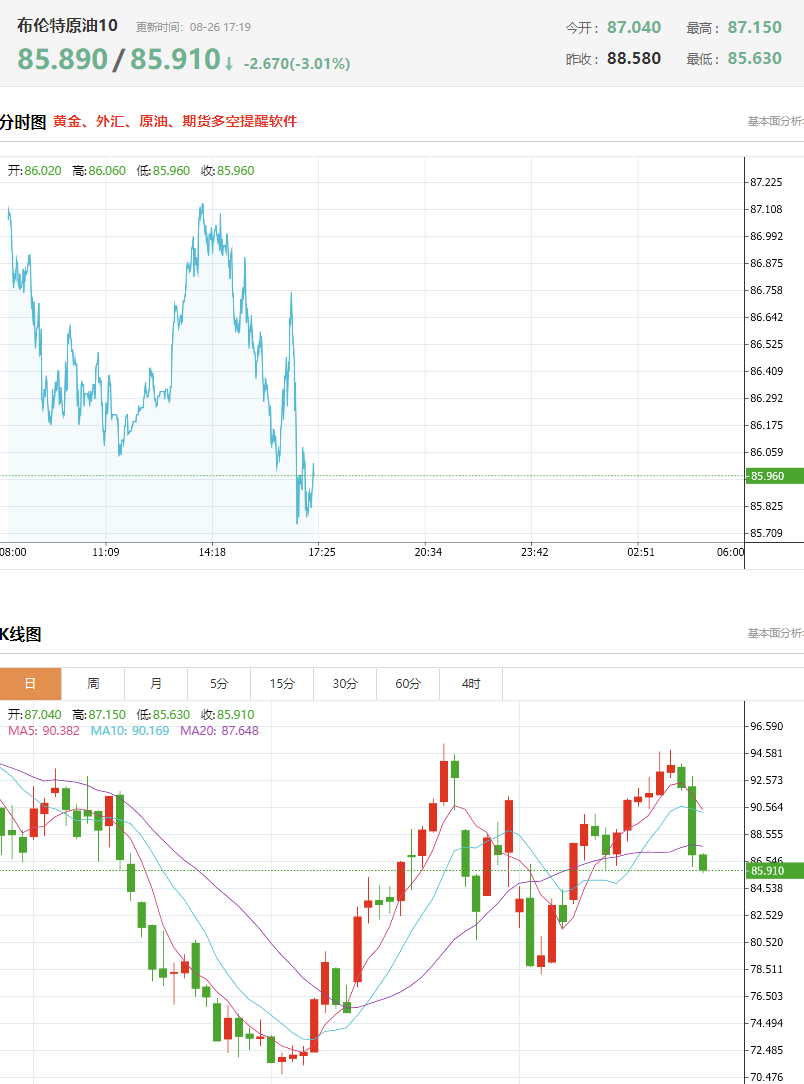Open the 5分 chart tab
This screenshot has width=804, height=1084.
[x=219, y=684]
